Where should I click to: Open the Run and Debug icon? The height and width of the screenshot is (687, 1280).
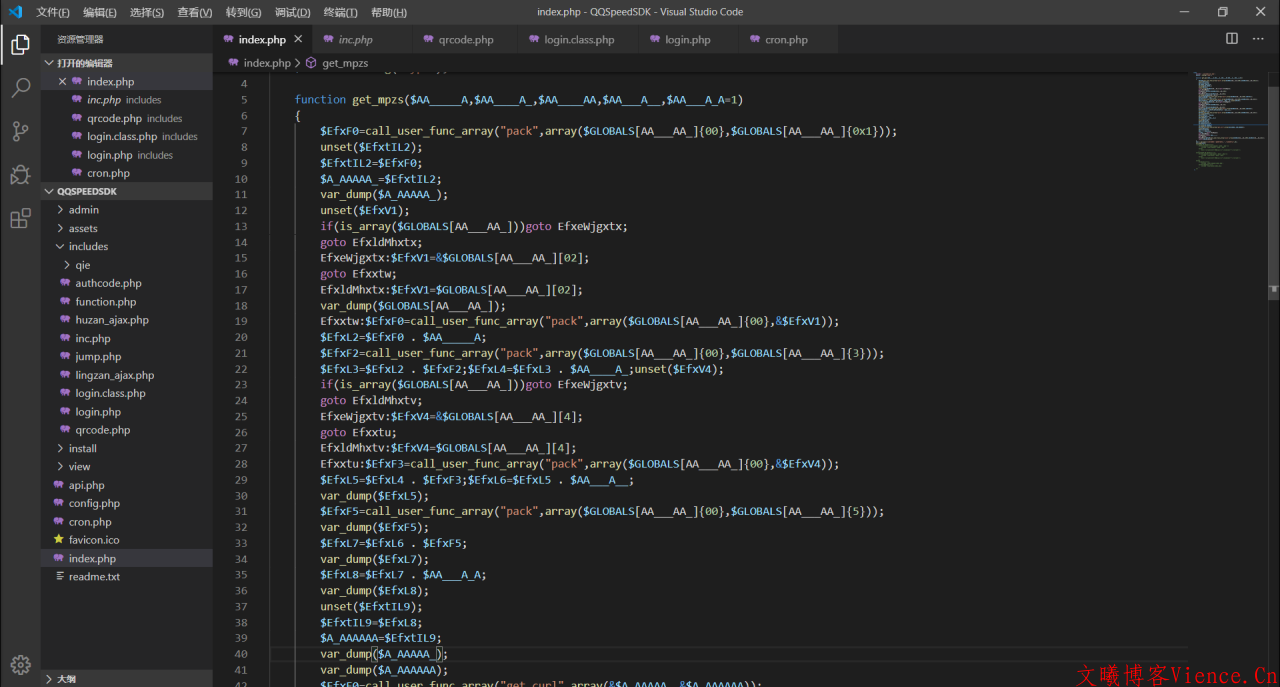(20, 175)
